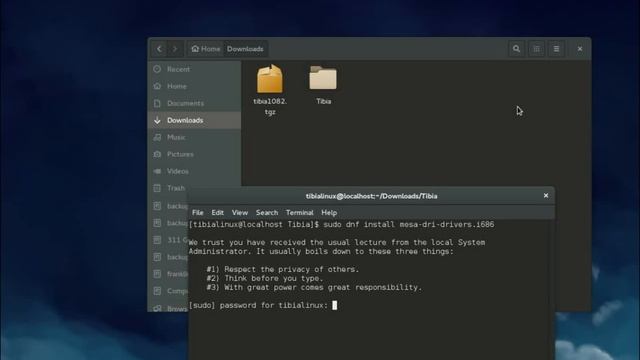
Task: Open Documents in the sidebar
Action: [194, 103]
